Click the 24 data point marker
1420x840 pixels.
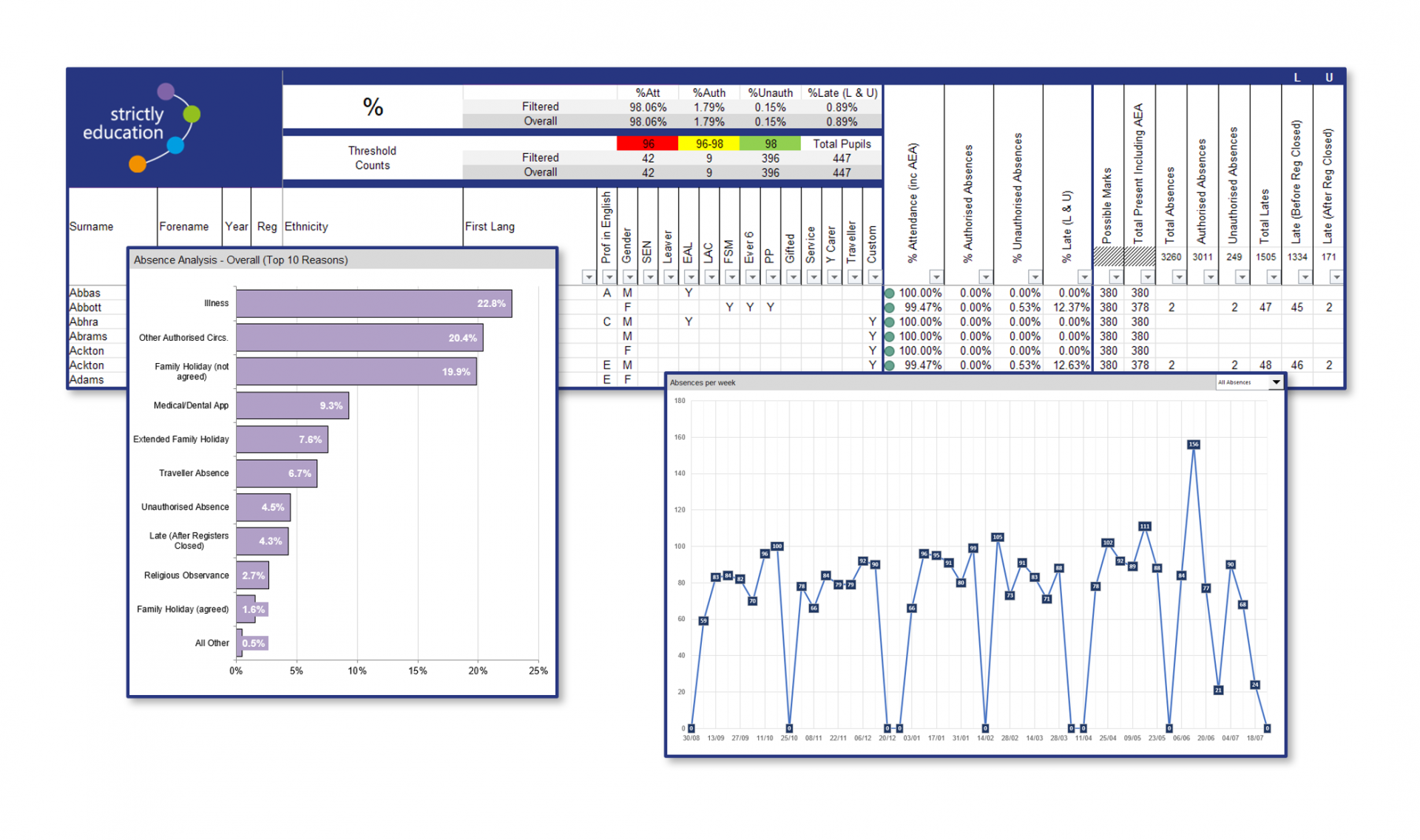1254,685
